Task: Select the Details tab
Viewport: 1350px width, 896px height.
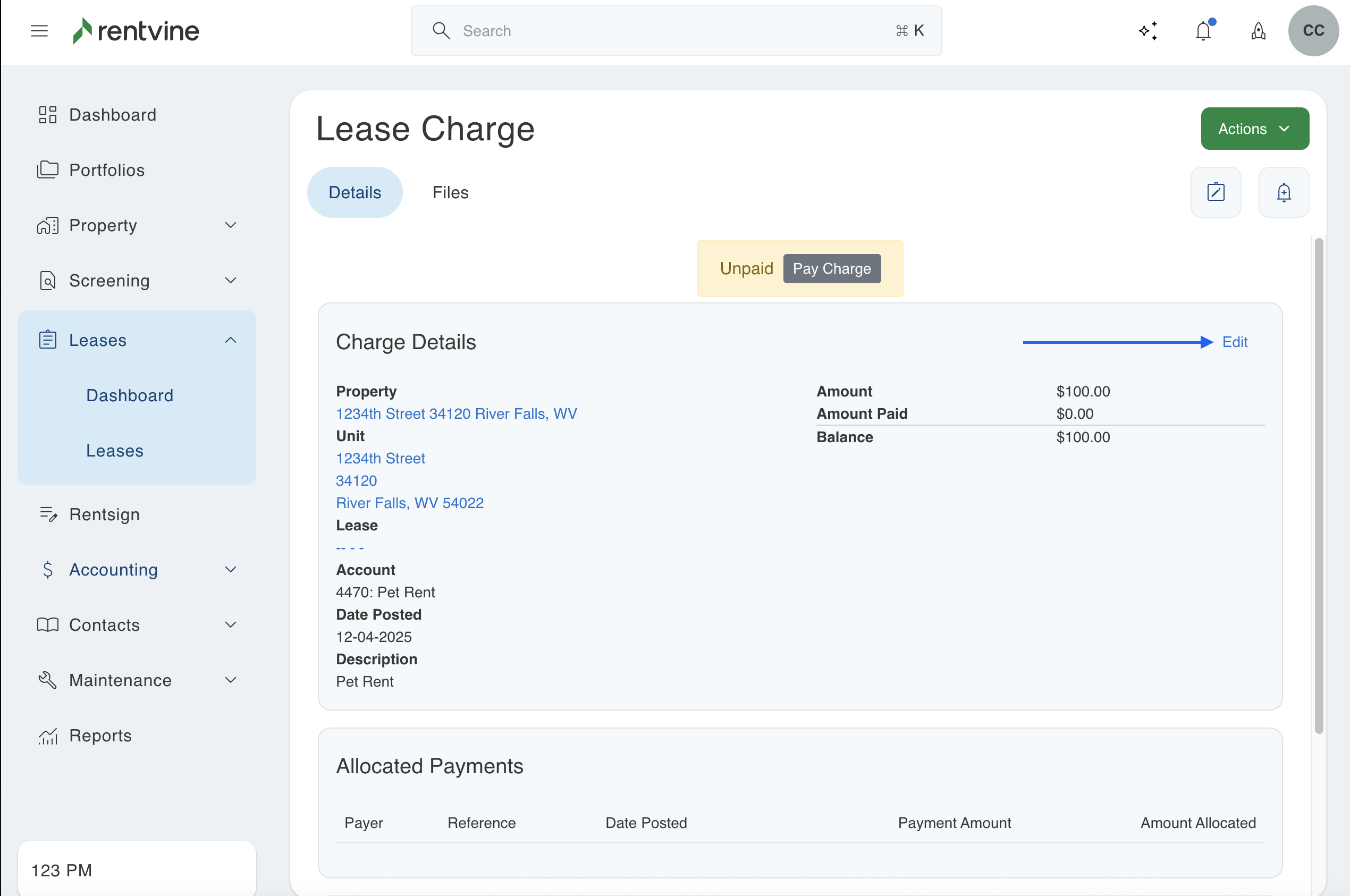Action: point(355,192)
